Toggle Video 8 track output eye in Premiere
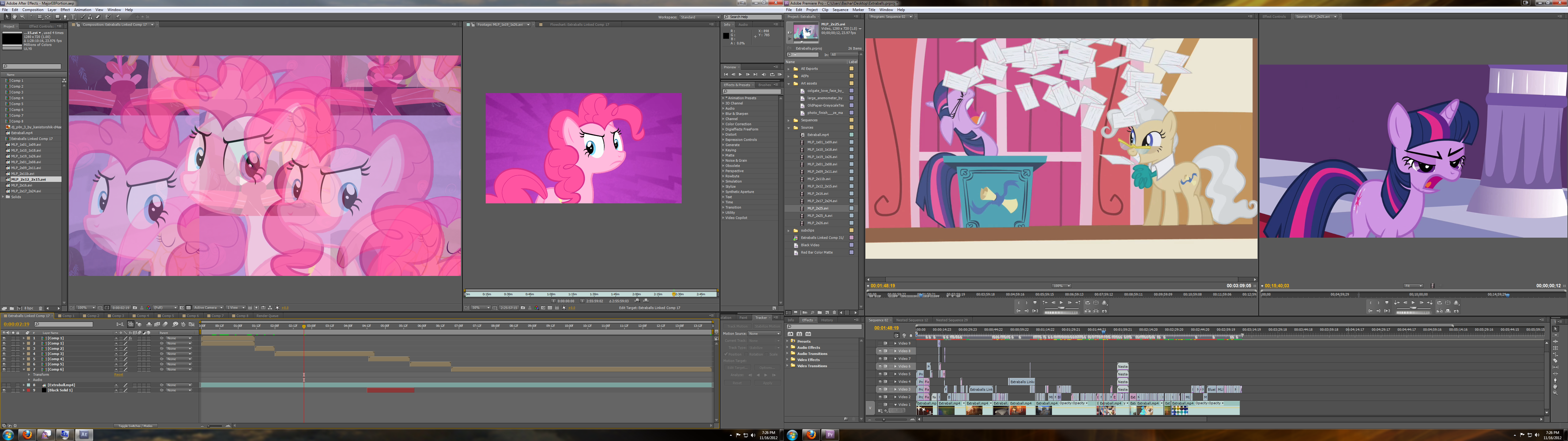1568x441 pixels. tap(880, 351)
